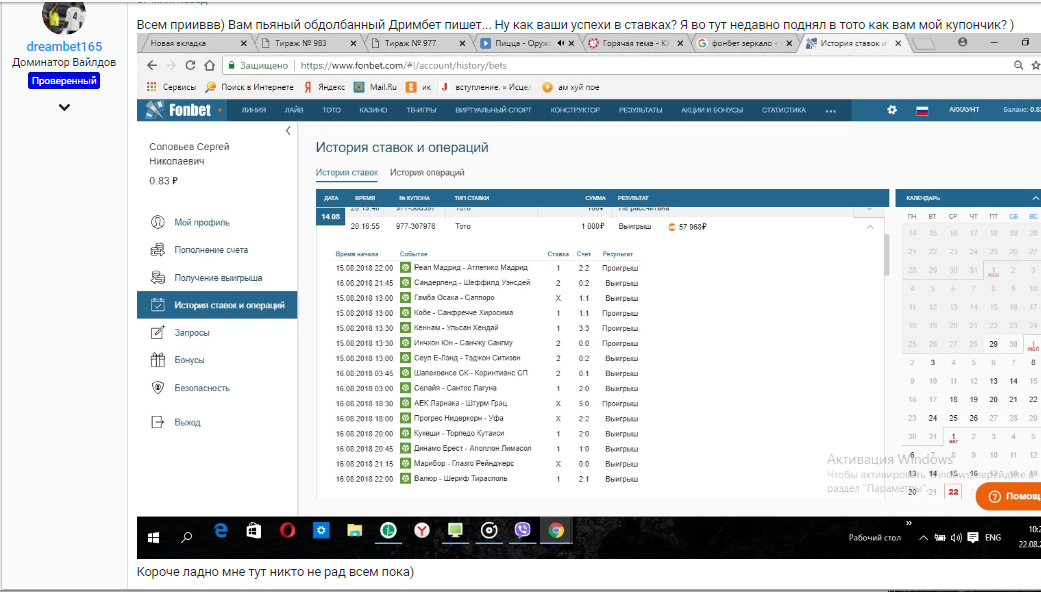The width and height of the screenshot is (1041, 592).
Task: Close the Тираж № 977 browser tab
Action: pos(462,43)
